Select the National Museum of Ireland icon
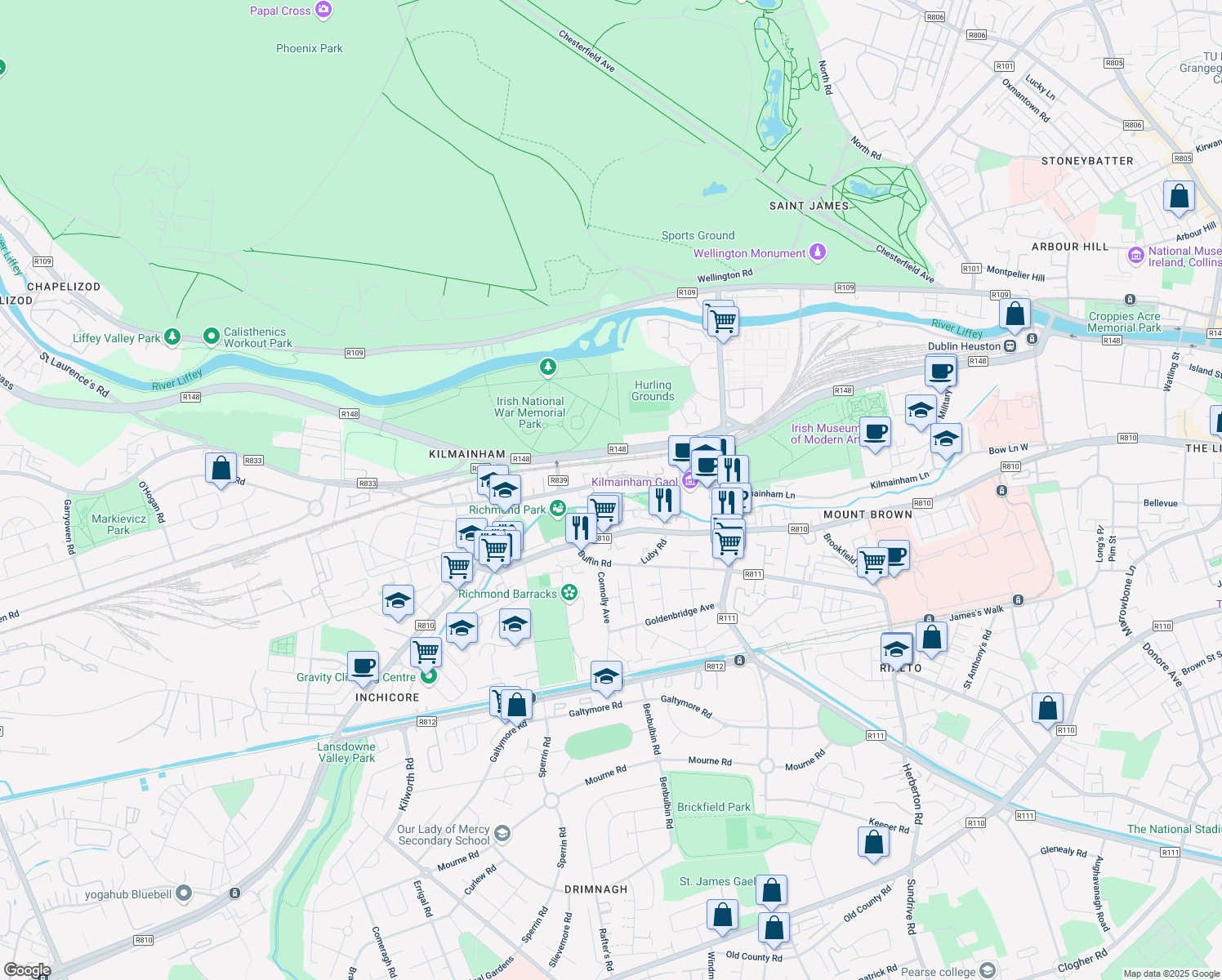This screenshot has height=980, width=1222. 1135,256
